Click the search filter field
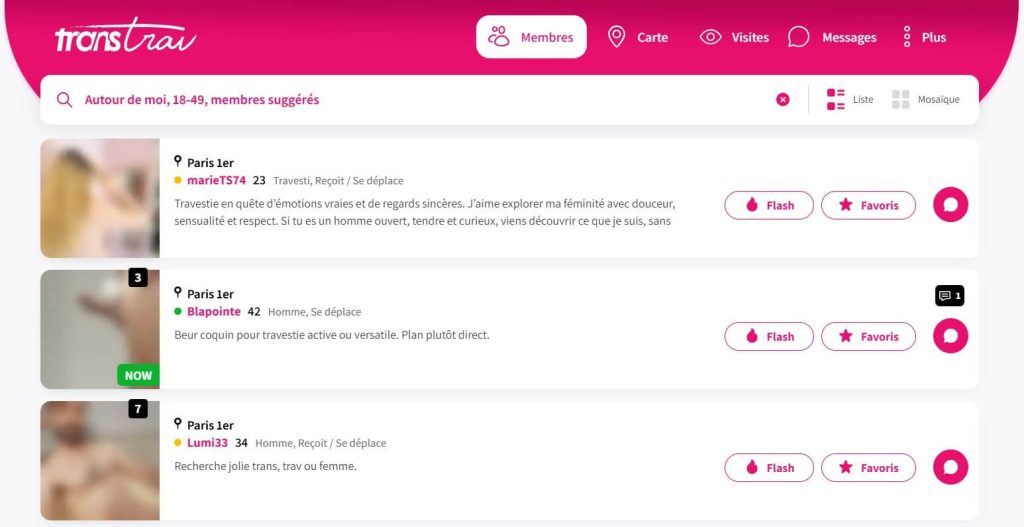The image size is (1024, 527). point(400,100)
